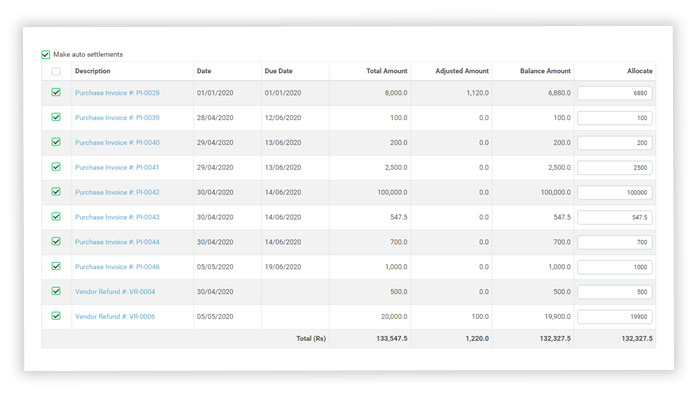Open Purchase Invoice #: PI-0028 link
The image size is (699, 394).
point(117,93)
